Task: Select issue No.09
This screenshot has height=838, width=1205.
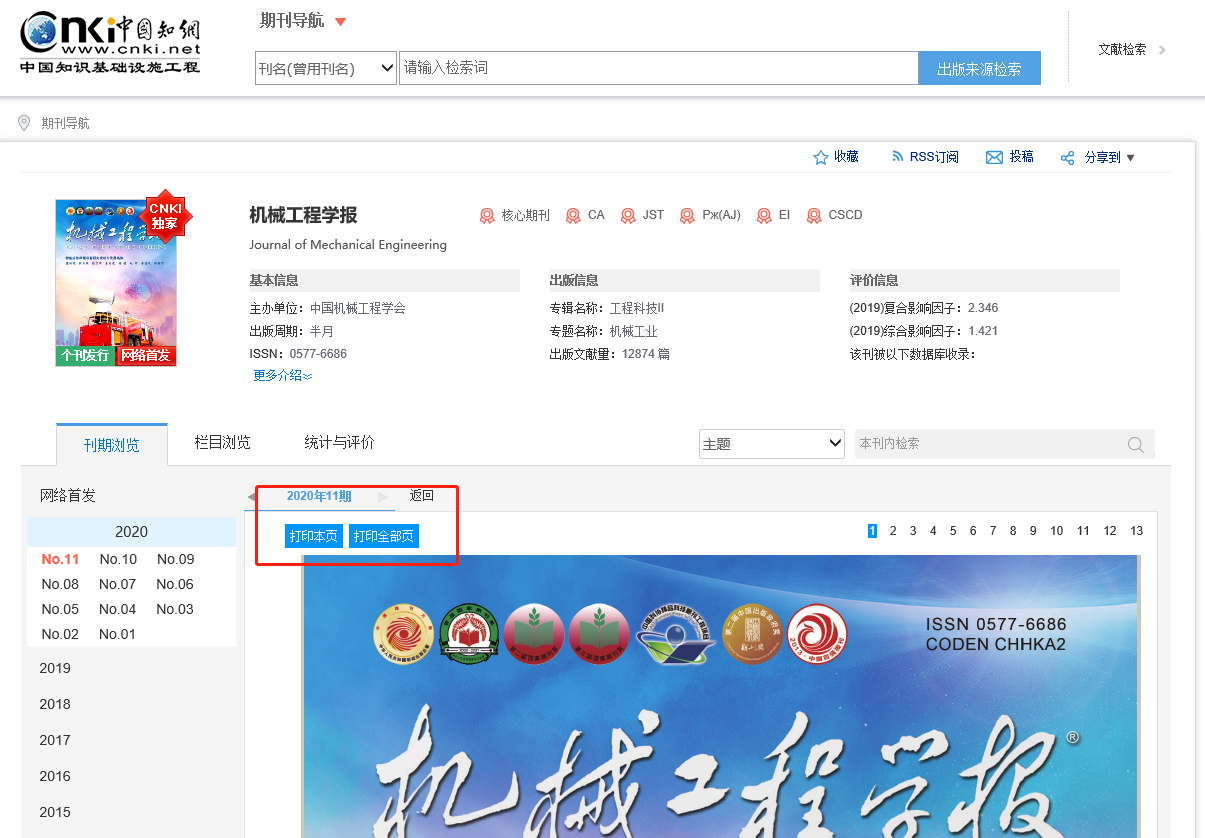Action: click(x=176, y=559)
